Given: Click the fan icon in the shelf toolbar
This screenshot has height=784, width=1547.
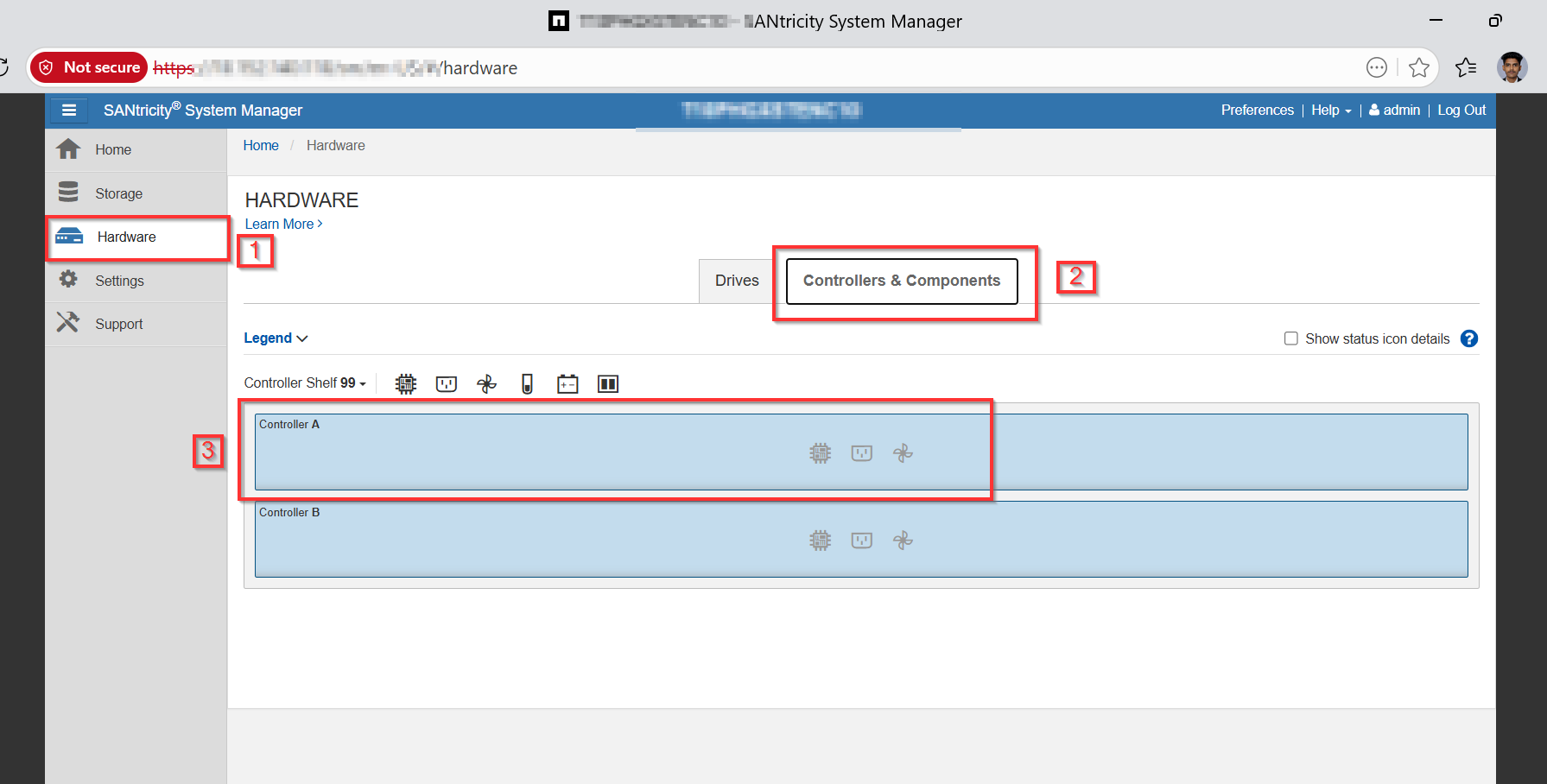Looking at the screenshot, I should point(486,384).
